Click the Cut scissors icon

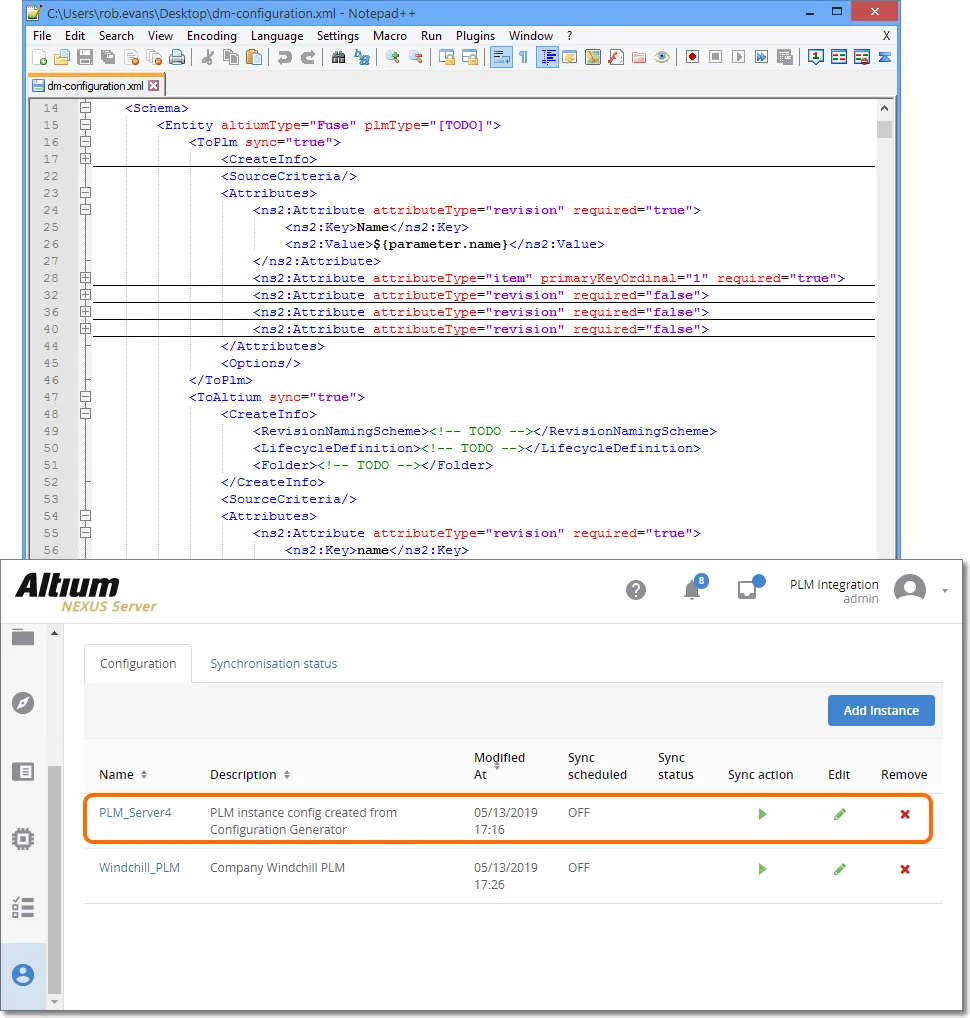(x=208, y=58)
